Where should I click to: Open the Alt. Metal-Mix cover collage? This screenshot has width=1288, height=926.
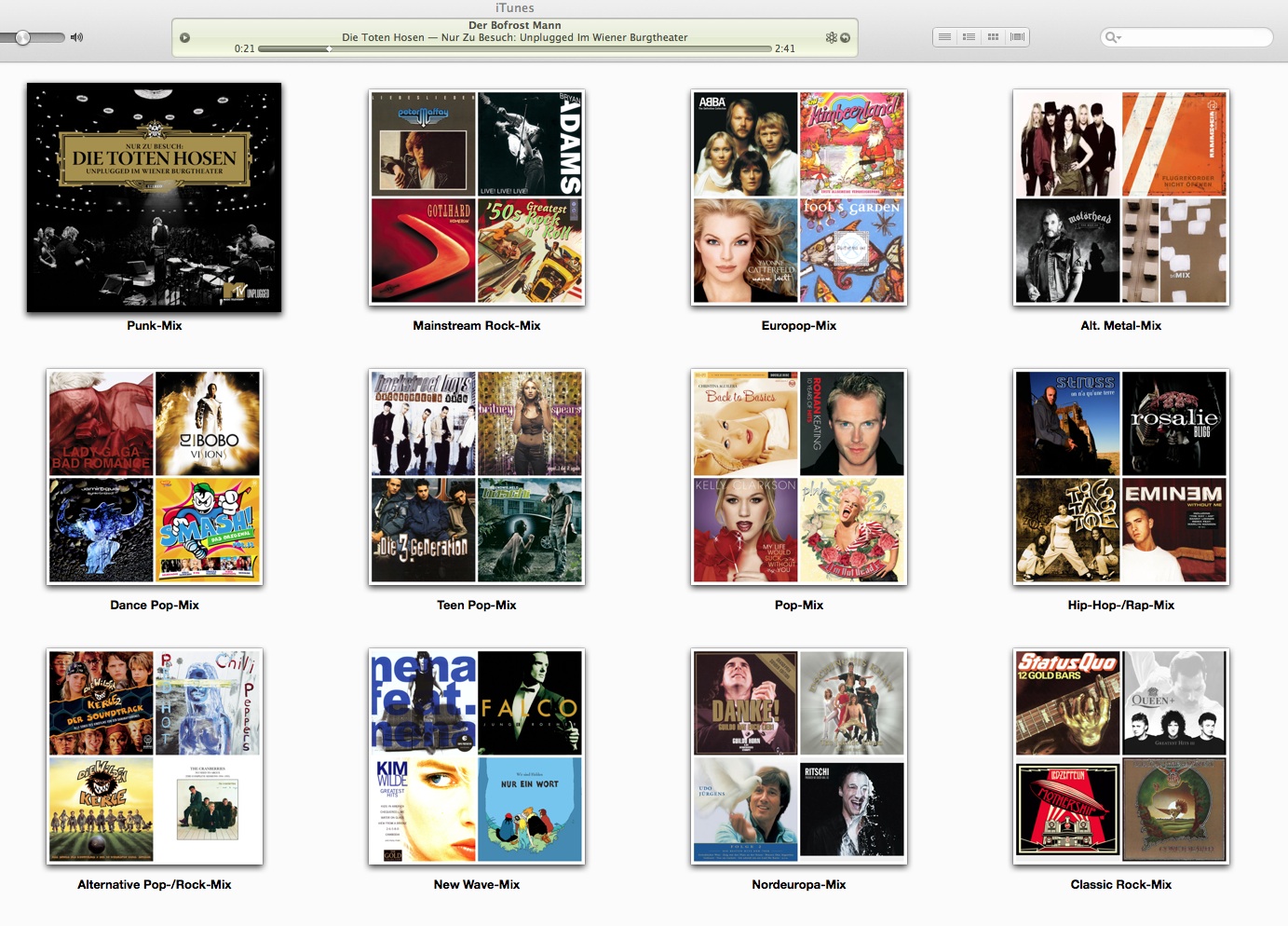tap(1121, 197)
